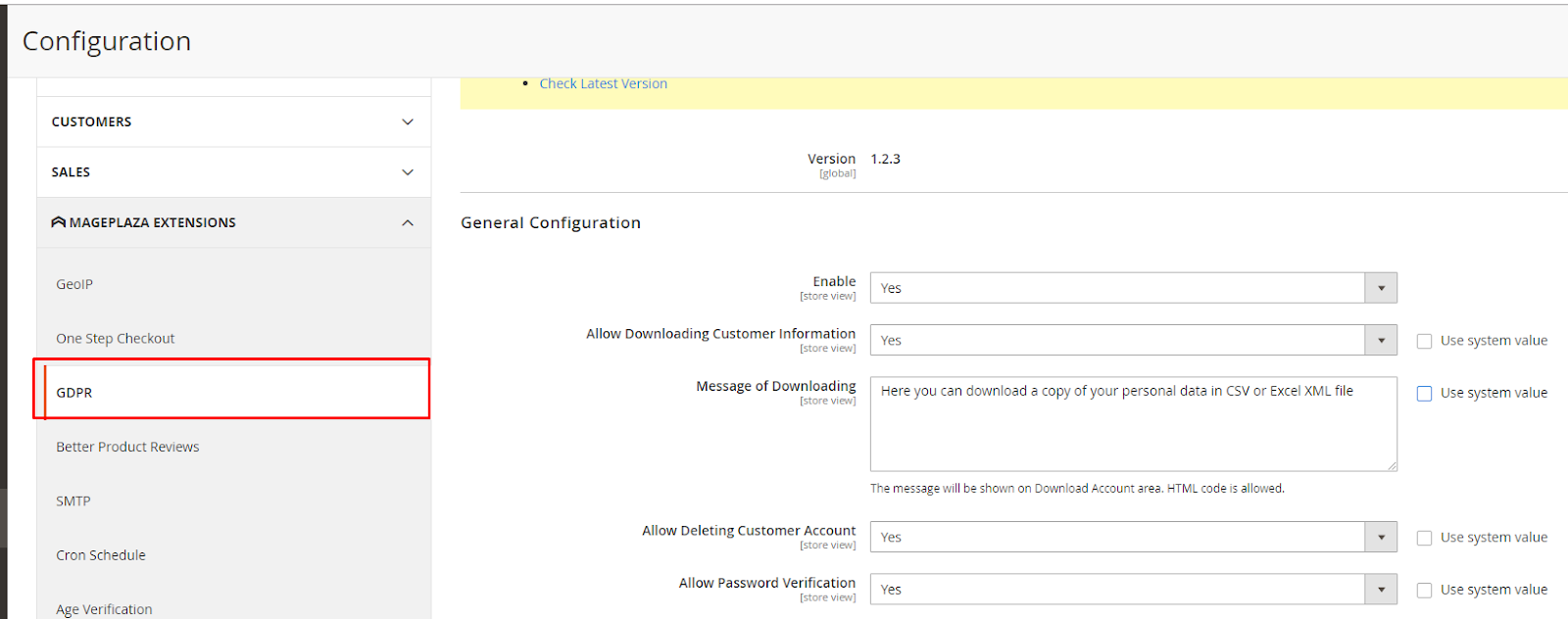Click the Check Latest Version link

603,84
